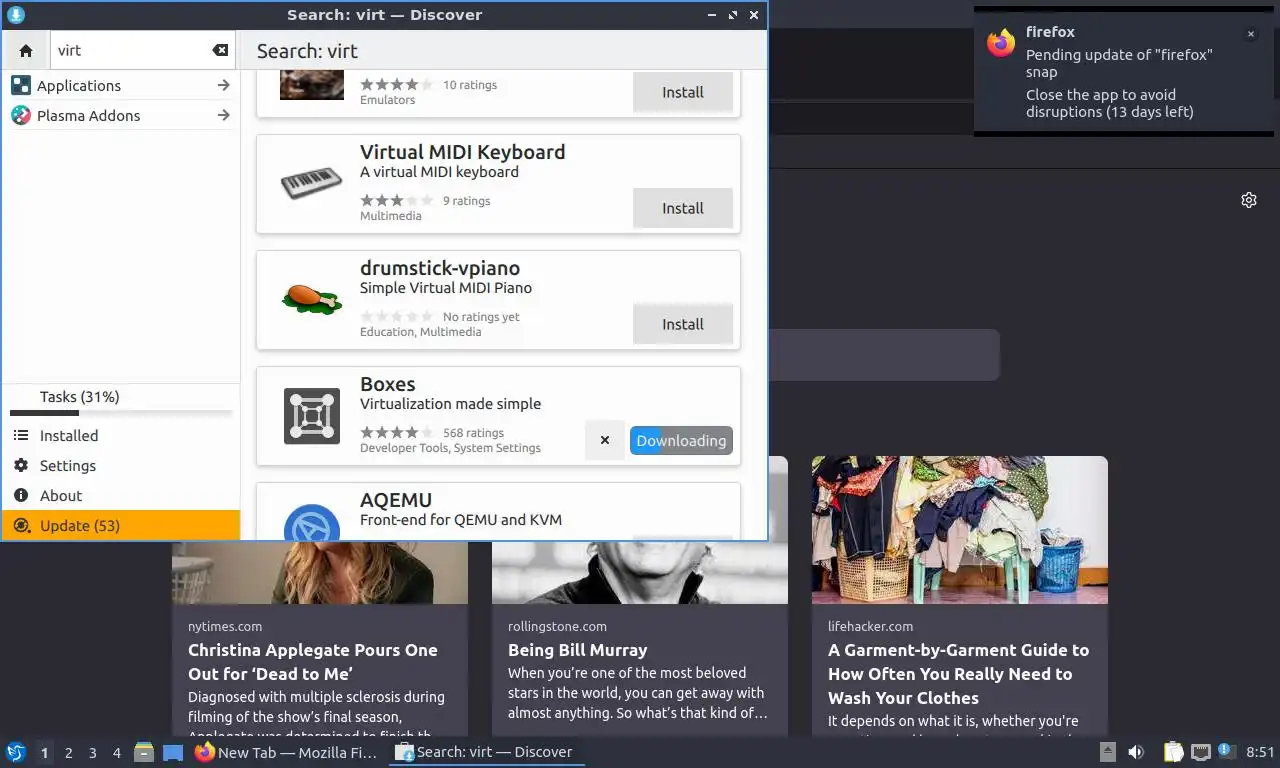The height and width of the screenshot is (768, 1280).
Task: Click 'No ratings yet' on drumstick-vpiano
Action: (x=481, y=317)
